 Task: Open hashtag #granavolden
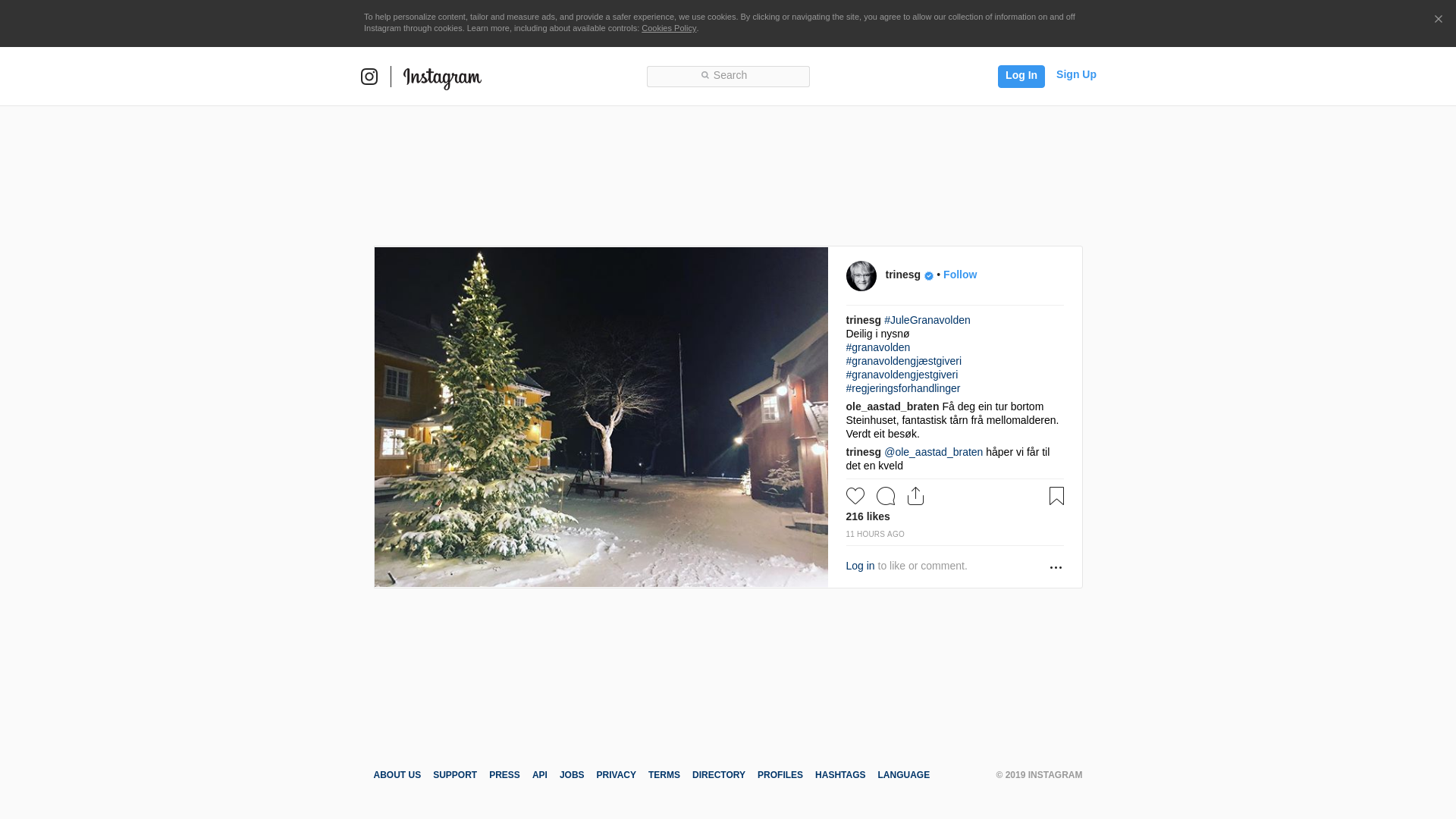878,347
